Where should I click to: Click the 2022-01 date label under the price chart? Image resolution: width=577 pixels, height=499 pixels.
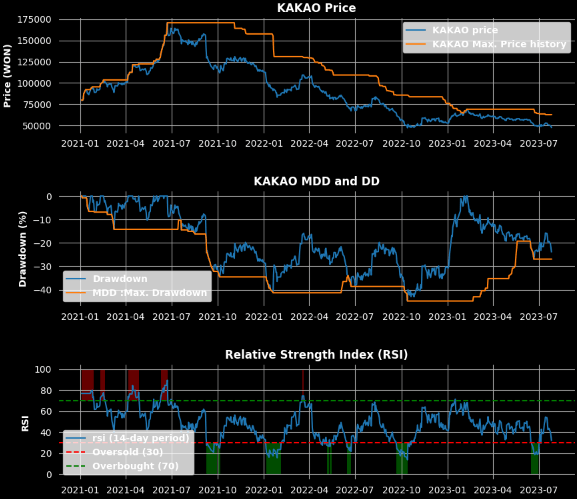coord(264,144)
